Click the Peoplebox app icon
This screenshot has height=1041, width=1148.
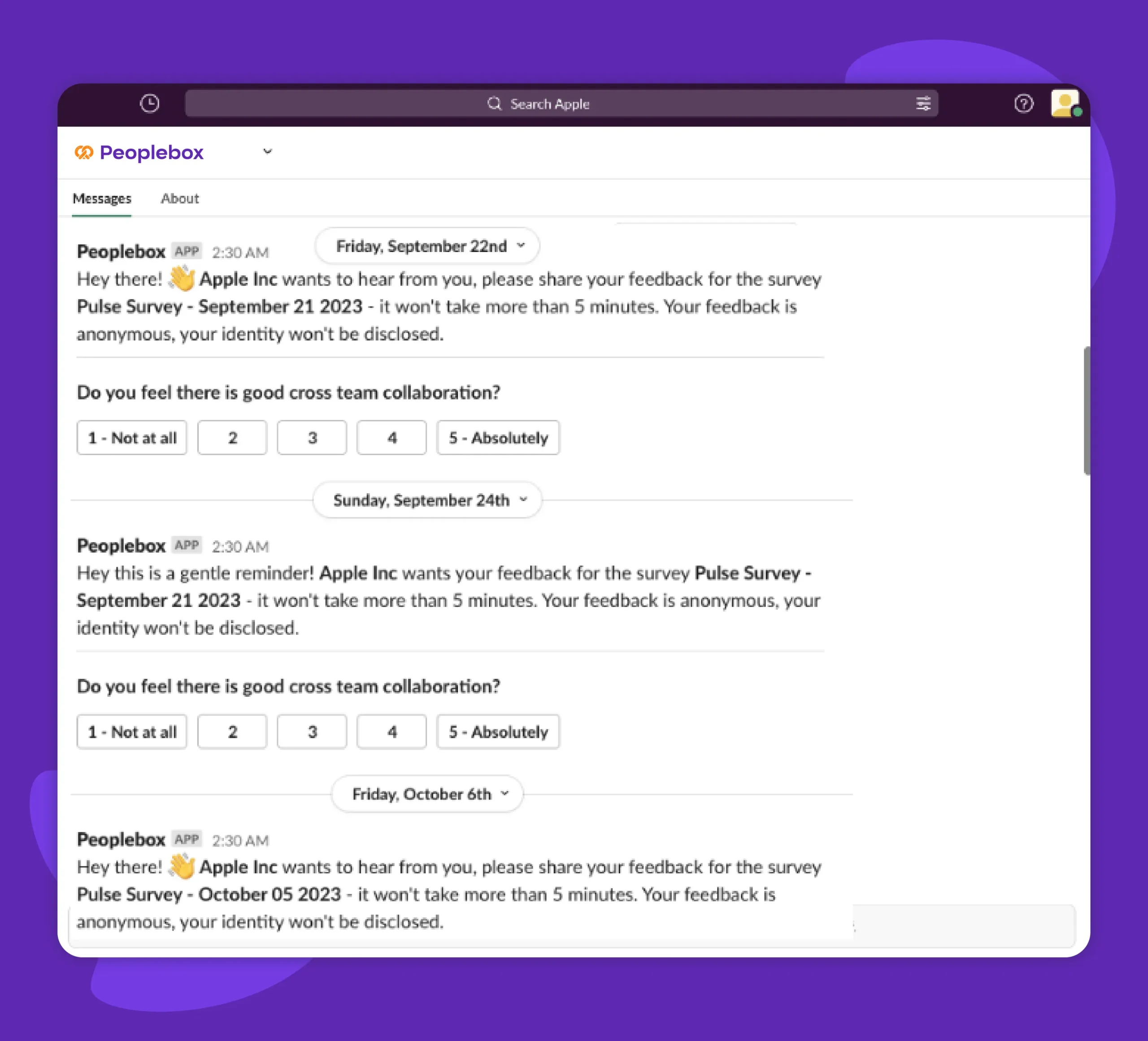pyautogui.click(x=83, y=152)
